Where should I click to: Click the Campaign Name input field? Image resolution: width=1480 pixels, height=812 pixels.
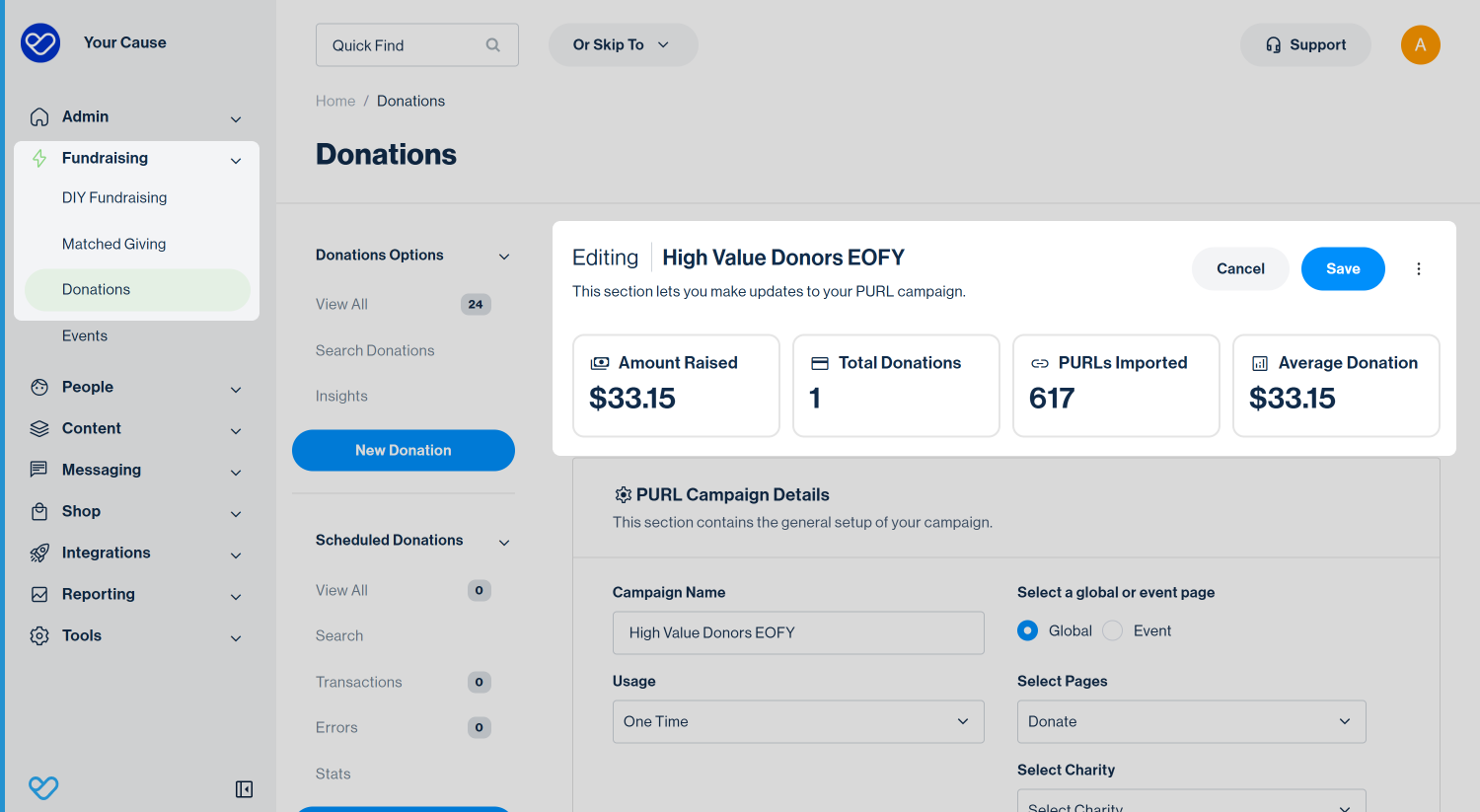click(798, 632)
